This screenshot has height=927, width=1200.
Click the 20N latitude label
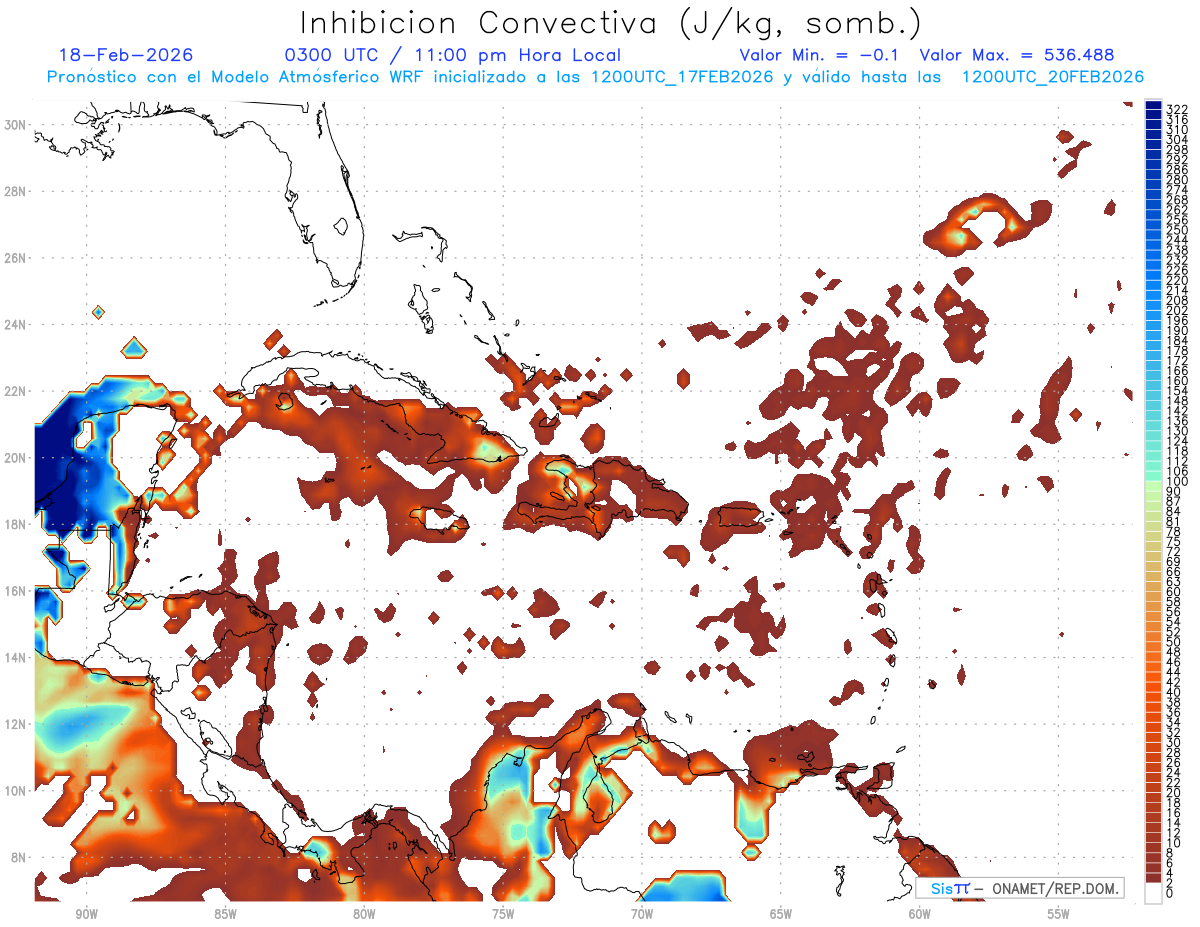click(x=17, y=457)
